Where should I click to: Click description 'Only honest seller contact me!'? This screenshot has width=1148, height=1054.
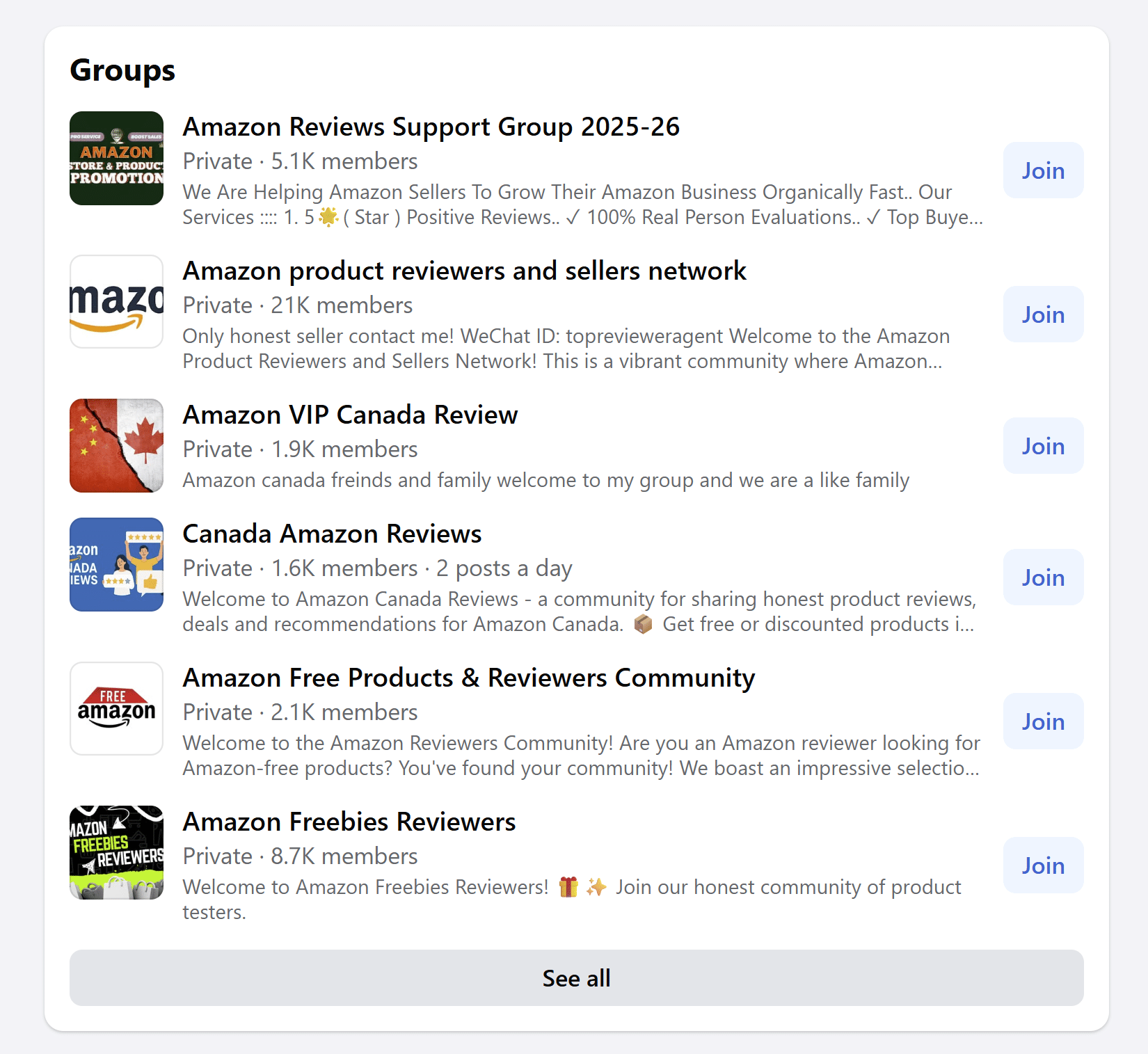click(566, 349)
